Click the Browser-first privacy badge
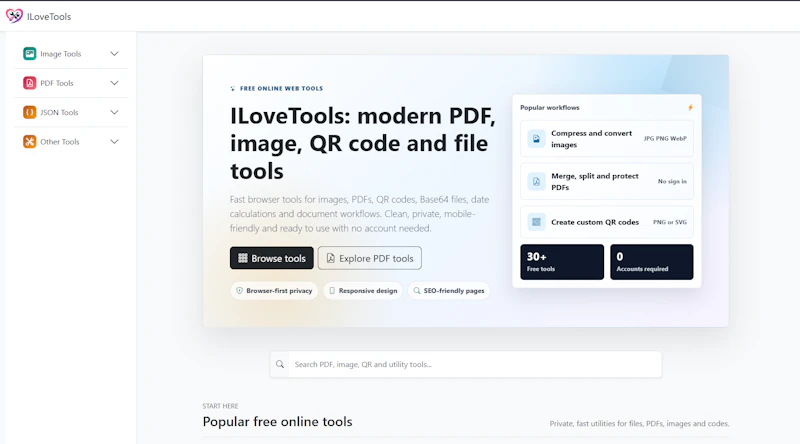 pyautogui.click(x=274, y=291)
